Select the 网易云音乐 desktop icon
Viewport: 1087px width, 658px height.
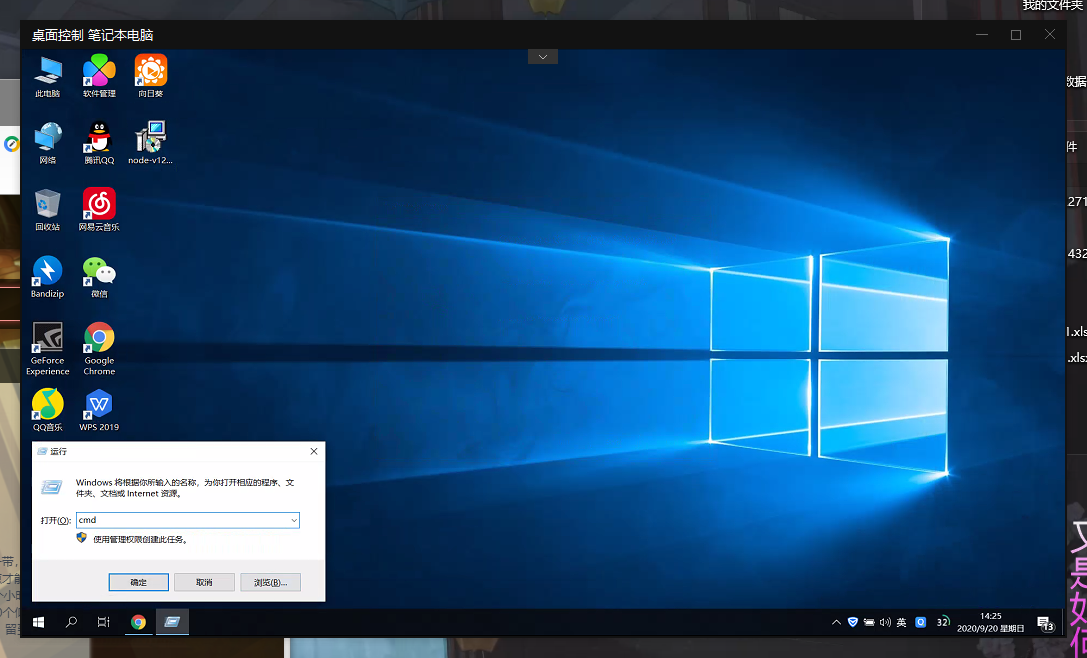(x=99, y=205)
